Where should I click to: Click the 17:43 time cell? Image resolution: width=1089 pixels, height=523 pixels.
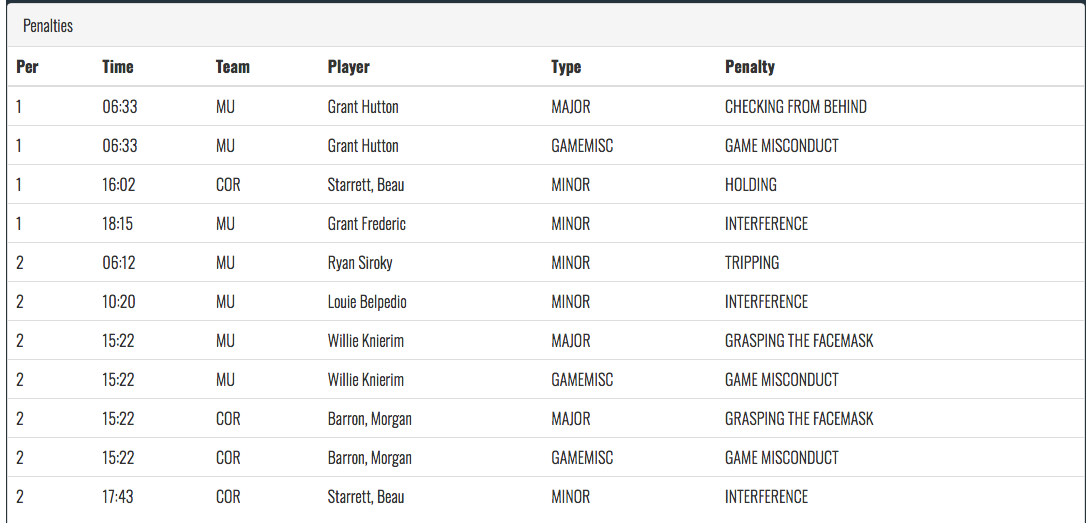[119, 497]
